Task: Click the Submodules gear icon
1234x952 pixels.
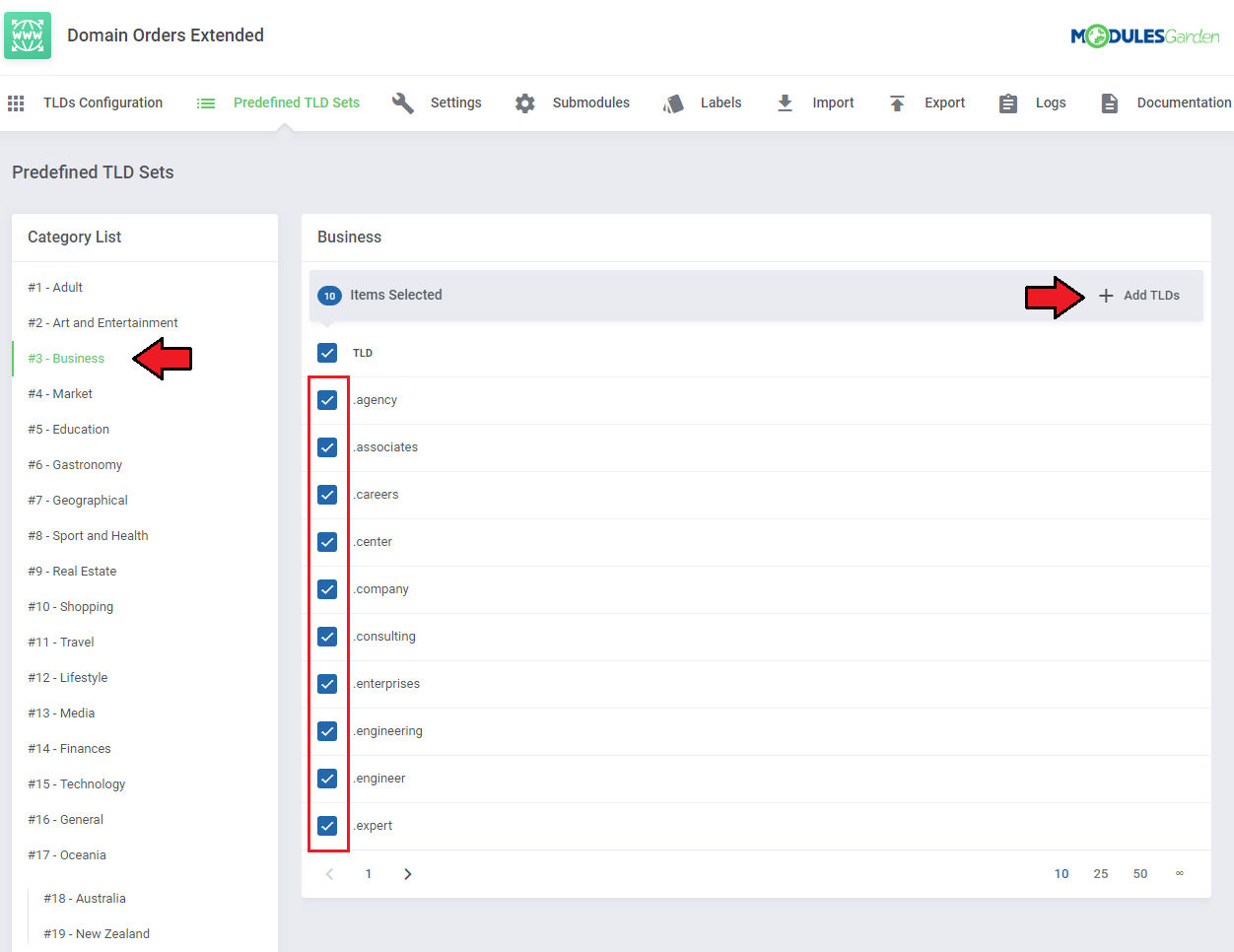Action: coord(525,103)
